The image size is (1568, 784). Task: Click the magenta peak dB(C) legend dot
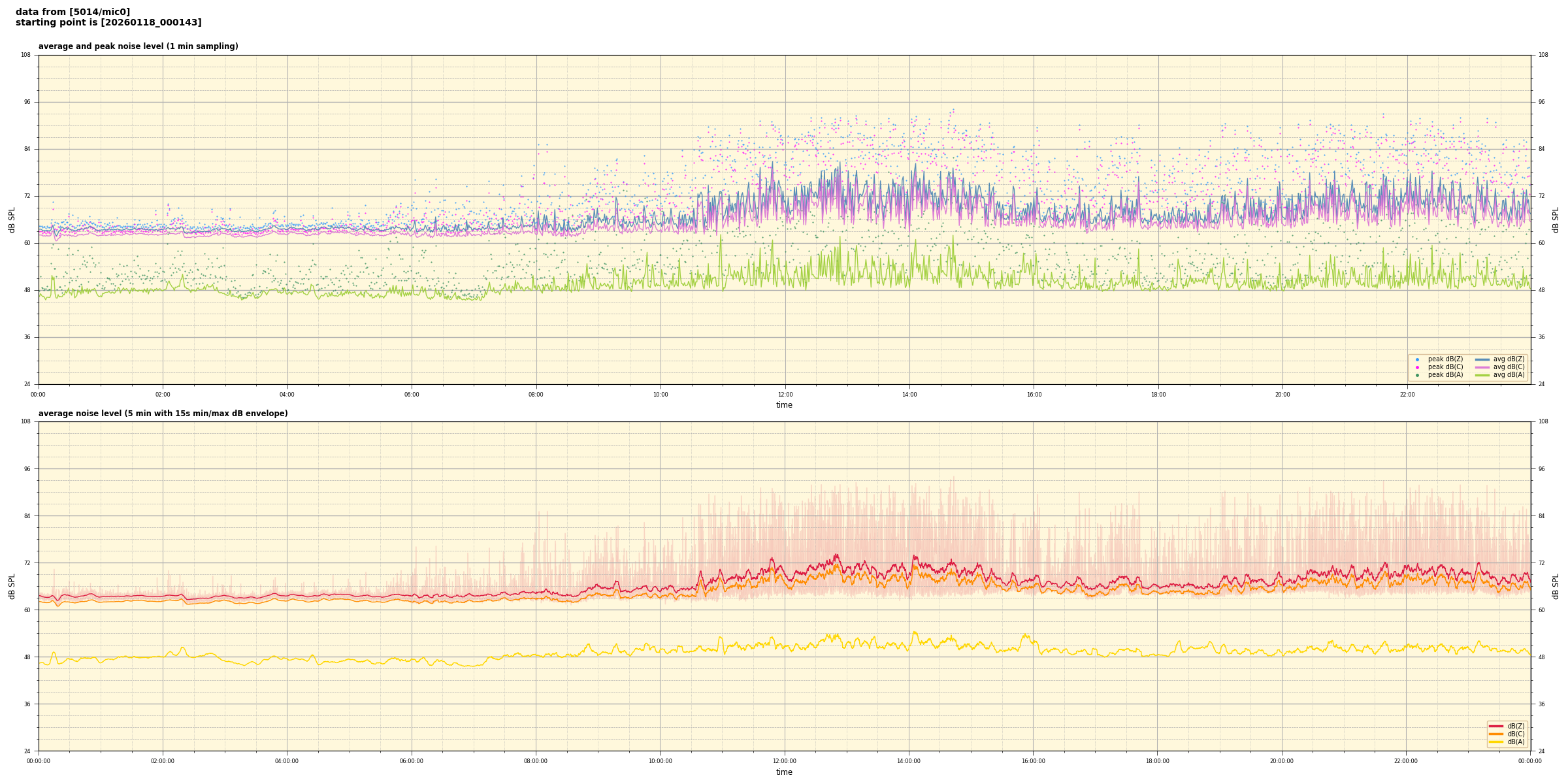(x=1417, y=367)
